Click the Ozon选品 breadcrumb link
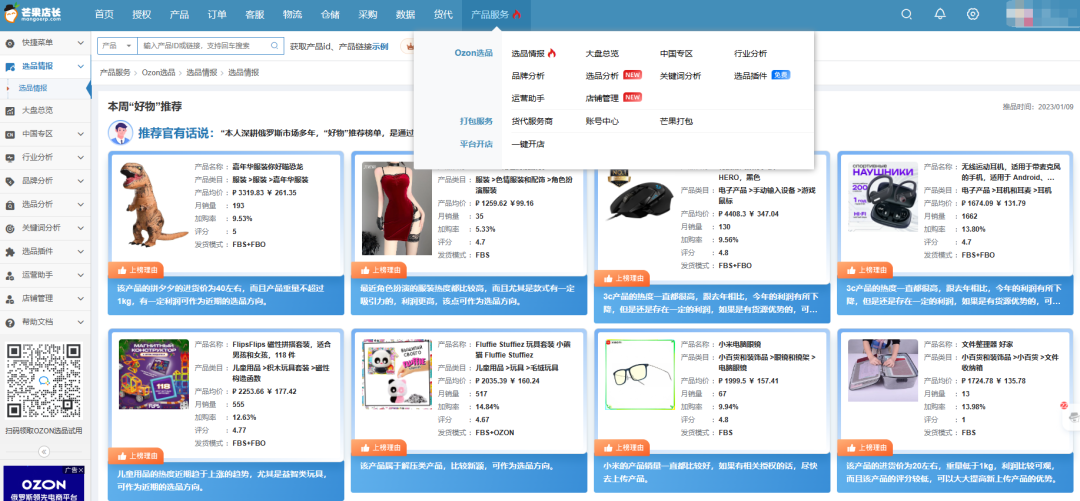 (x=158, y=72)
